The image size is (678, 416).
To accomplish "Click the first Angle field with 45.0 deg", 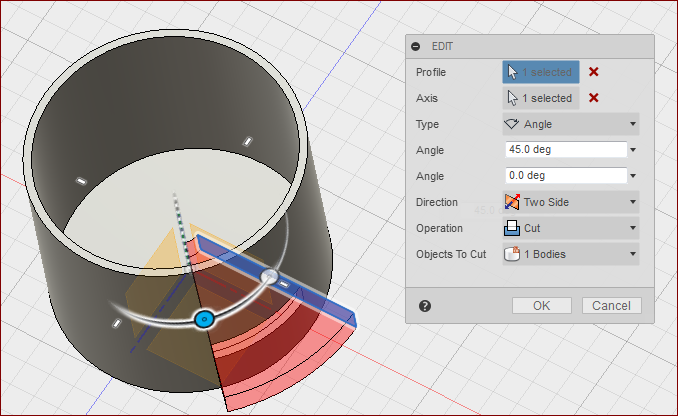I will (x=566, y=150).
